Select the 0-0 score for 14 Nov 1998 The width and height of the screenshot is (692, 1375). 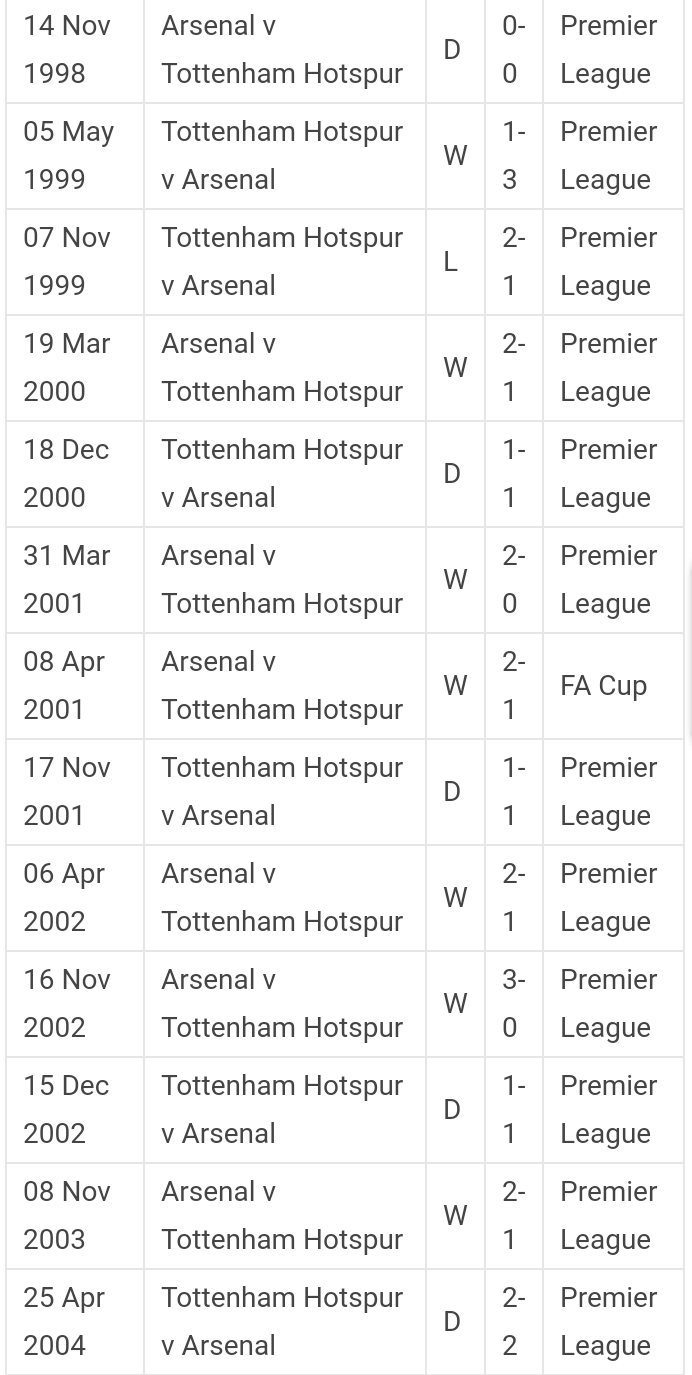click(x=512, y=50)
